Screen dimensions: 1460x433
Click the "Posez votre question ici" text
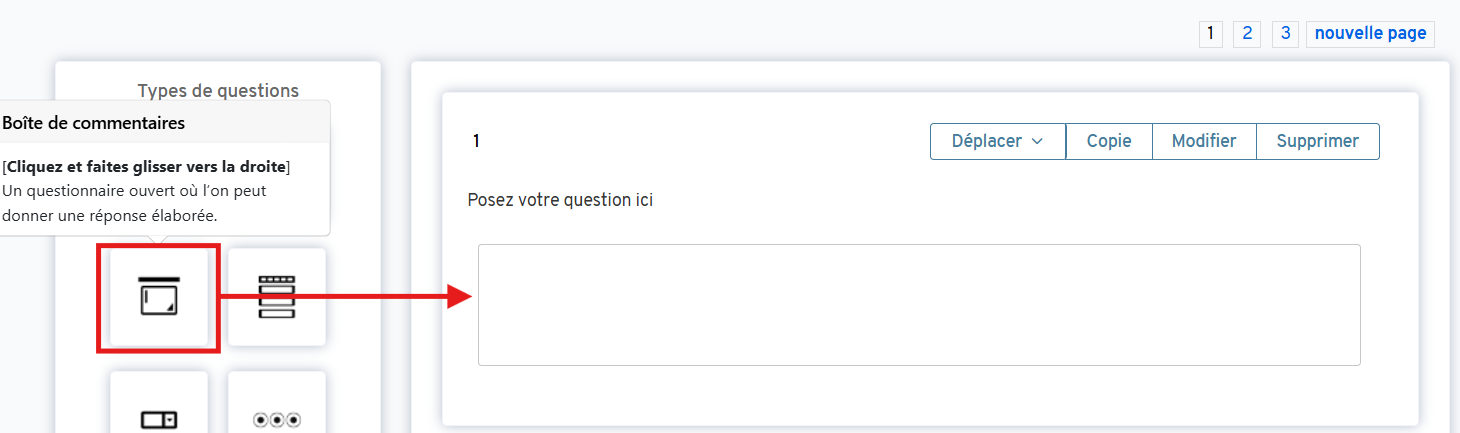(560, 200)
